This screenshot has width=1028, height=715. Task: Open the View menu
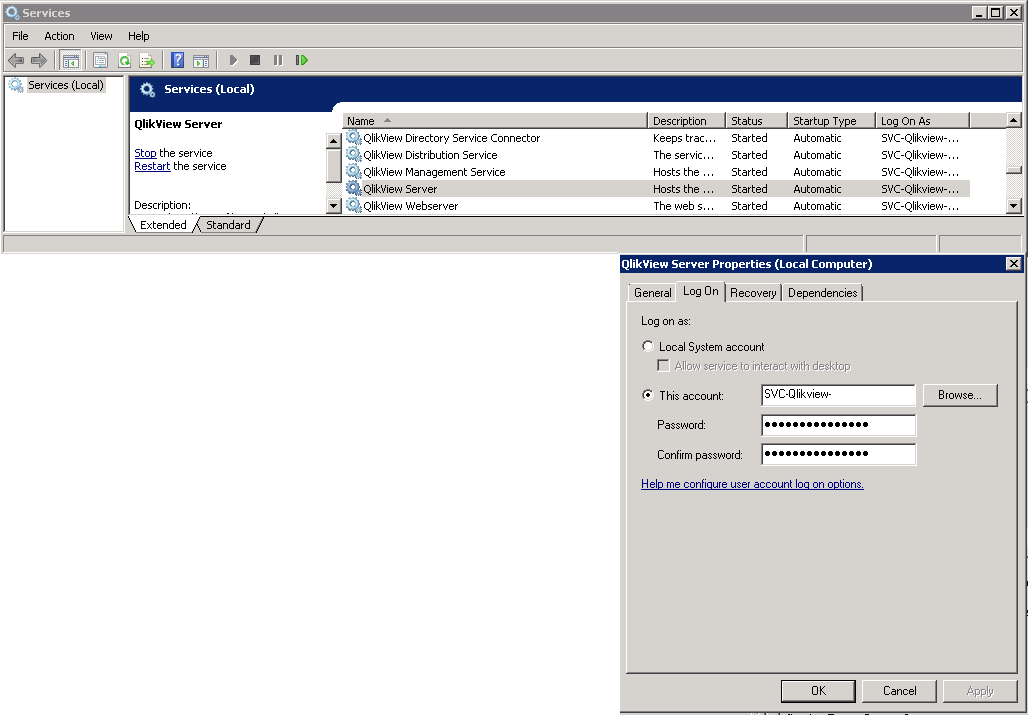tap(101, 36)
